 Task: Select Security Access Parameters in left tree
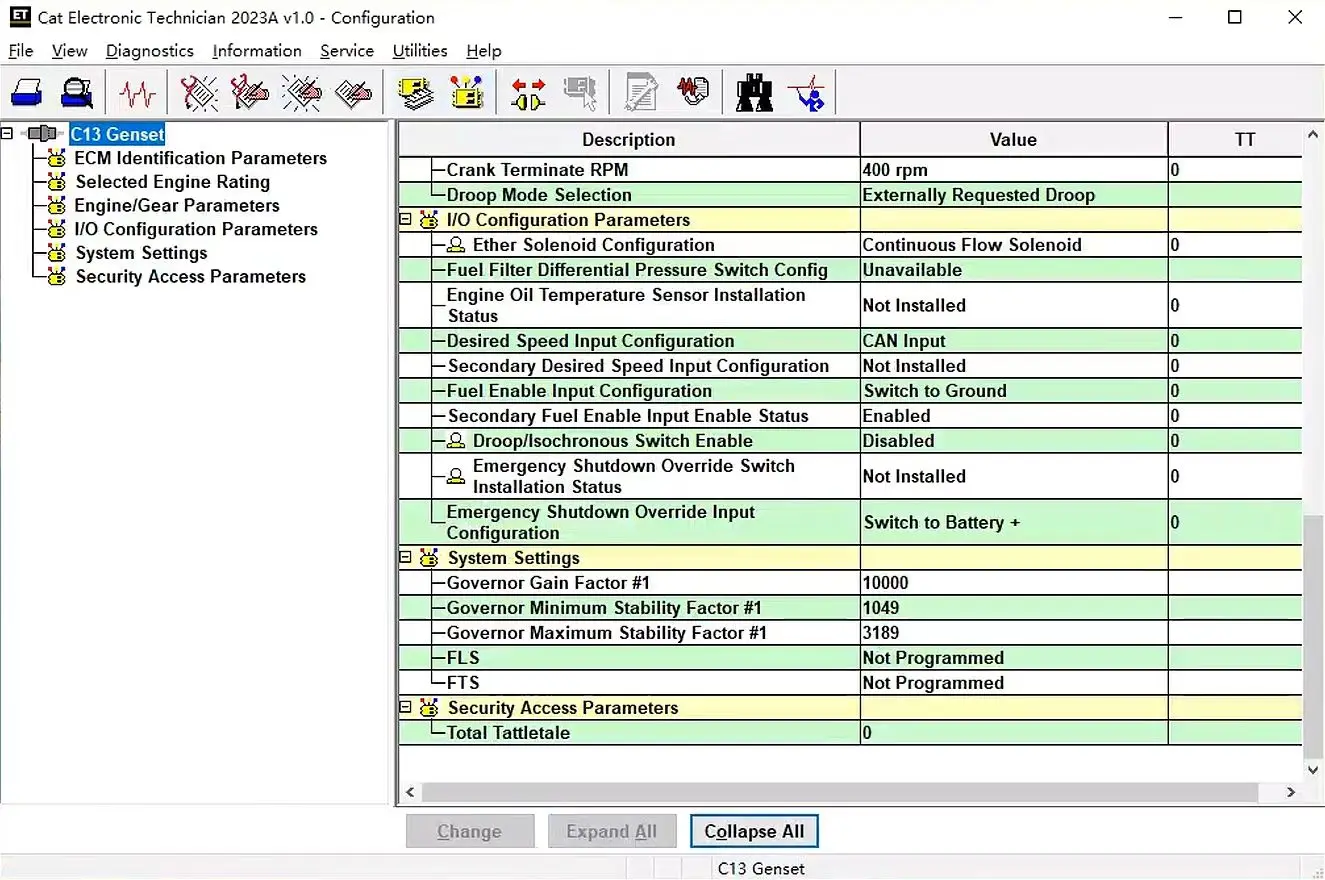click(x=191, y=277)
